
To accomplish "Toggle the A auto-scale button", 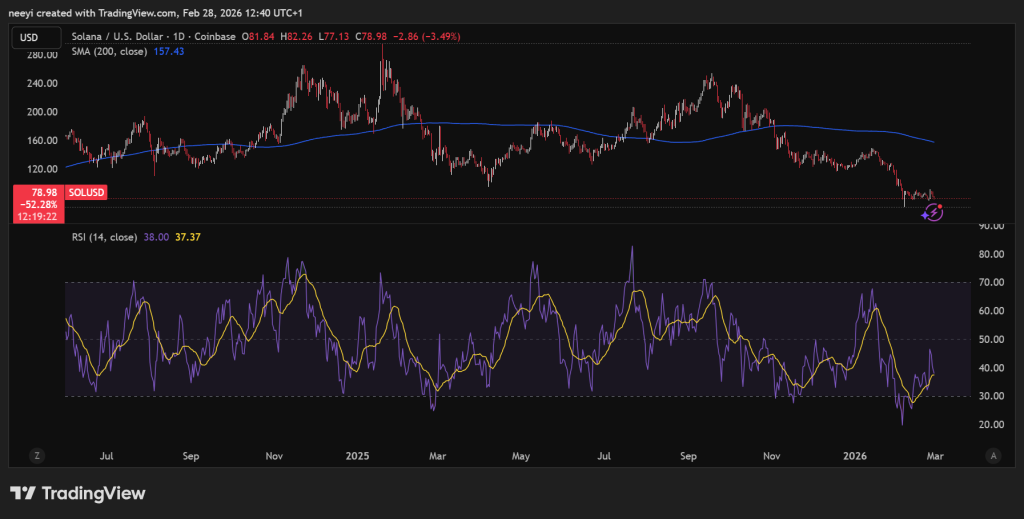I will coord(993,455).
